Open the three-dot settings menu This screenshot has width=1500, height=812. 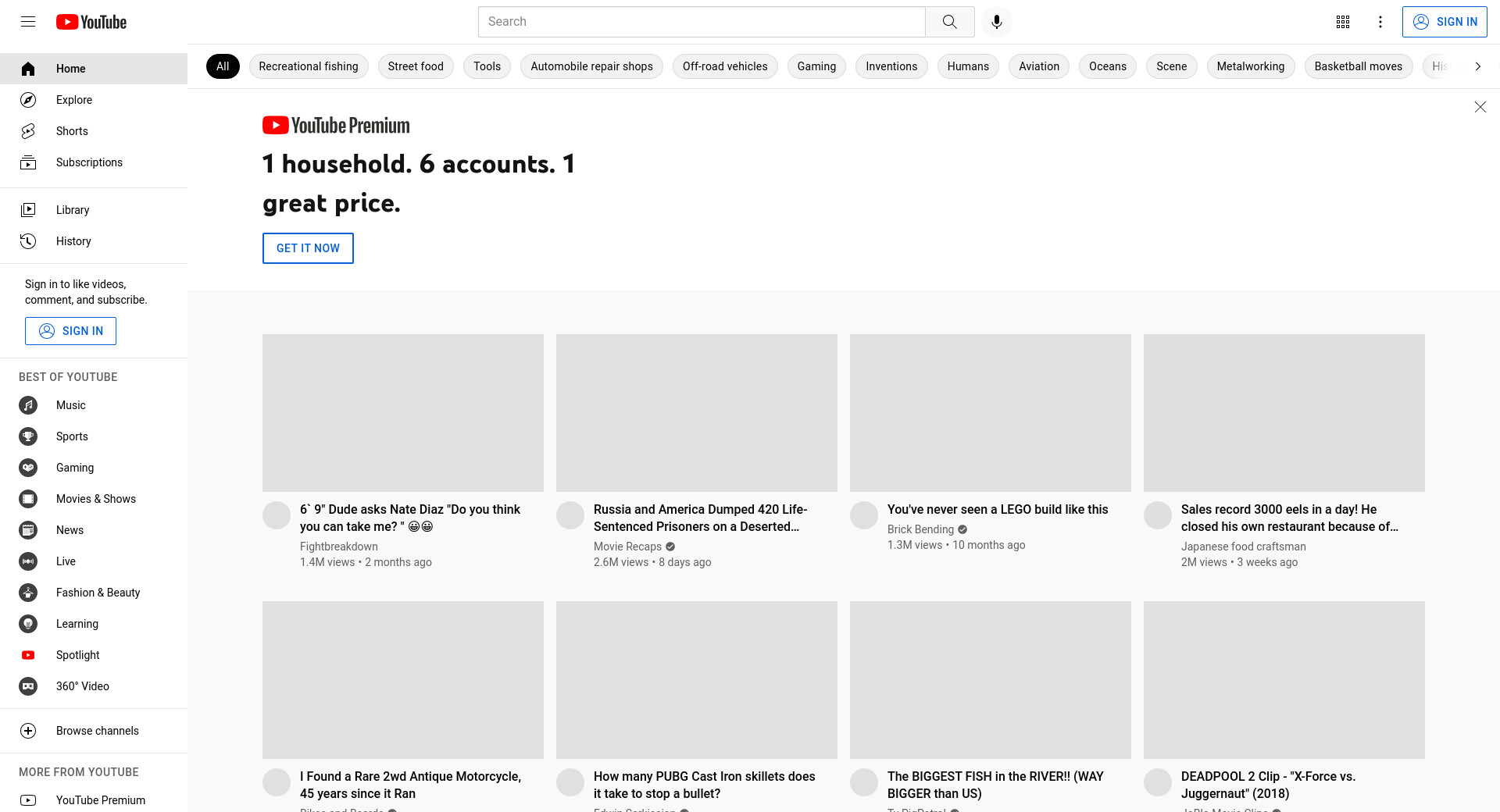[1380, 22]
